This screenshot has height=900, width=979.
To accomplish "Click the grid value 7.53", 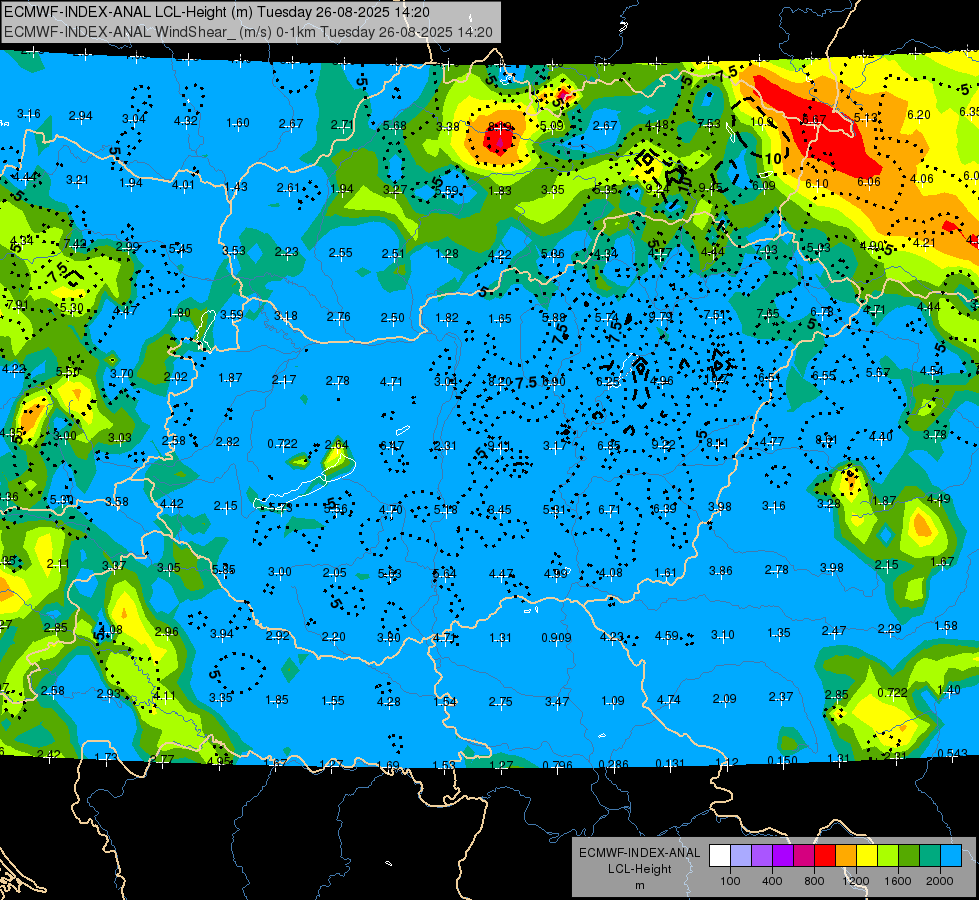I will click(709, 123).
